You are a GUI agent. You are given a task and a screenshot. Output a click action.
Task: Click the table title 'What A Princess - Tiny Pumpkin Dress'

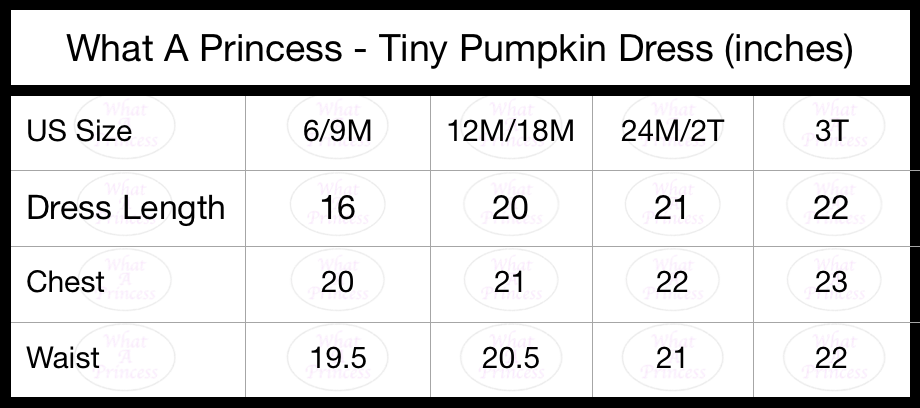(459, 48)
